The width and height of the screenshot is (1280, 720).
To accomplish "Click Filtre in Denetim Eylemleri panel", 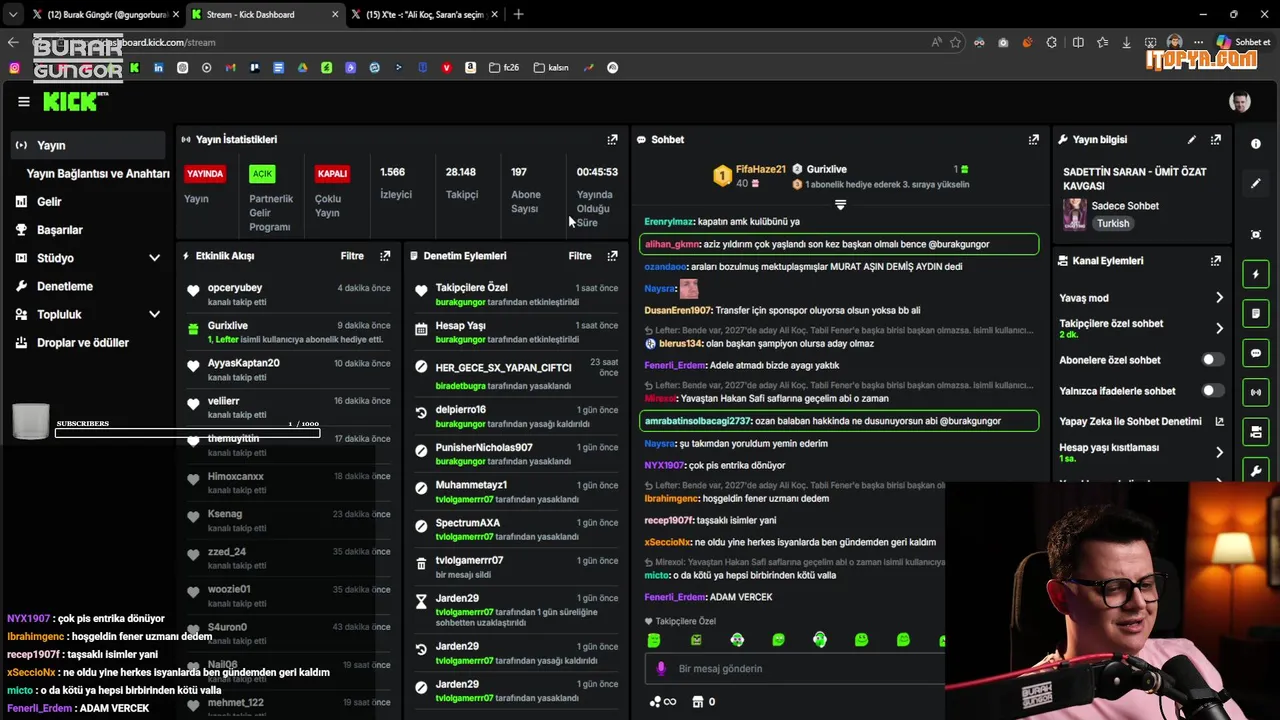I will click(580, 256).
